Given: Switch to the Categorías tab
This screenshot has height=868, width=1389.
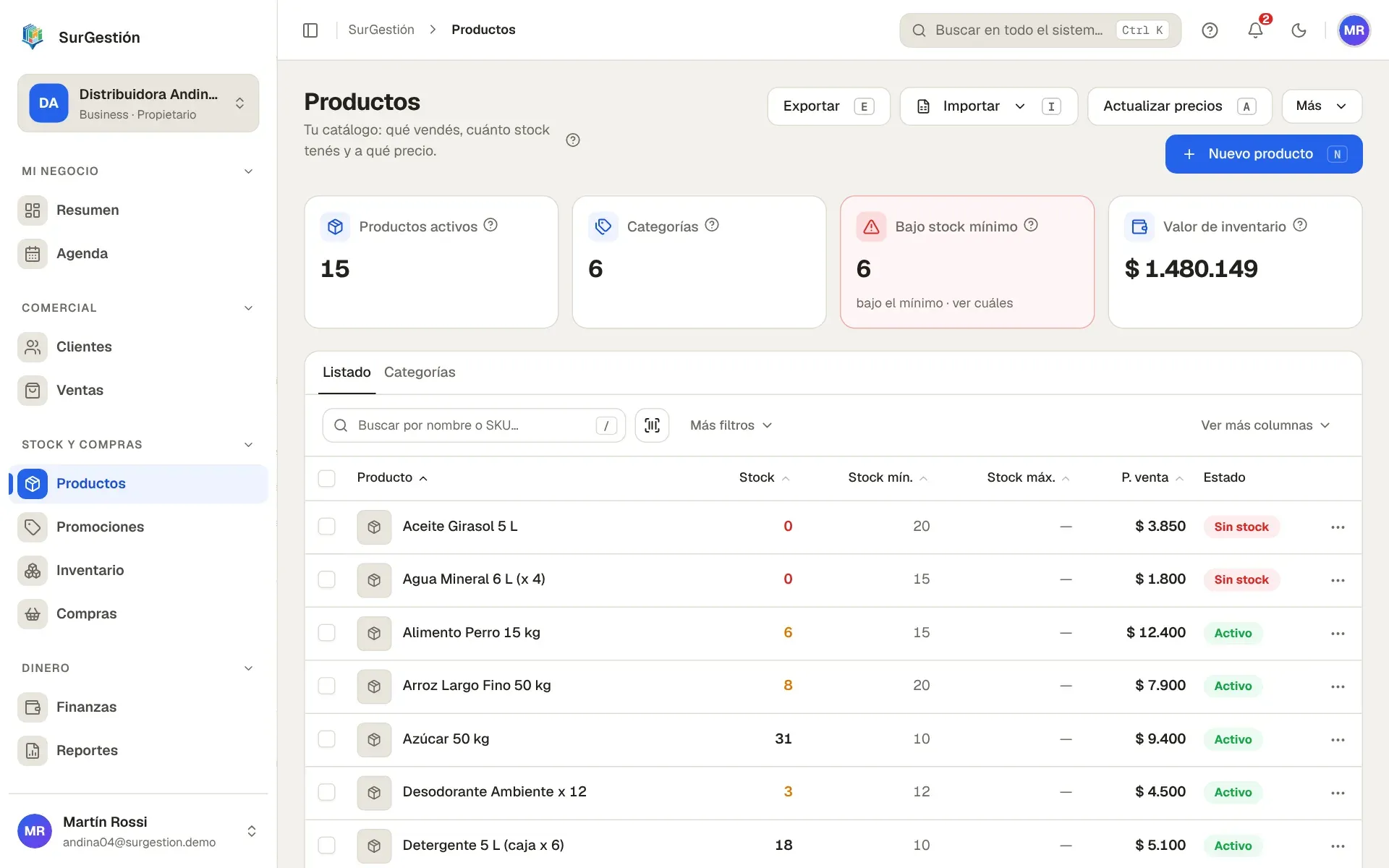Looking at the screenshot, I should pyautogui.click(x=420, y=373).
